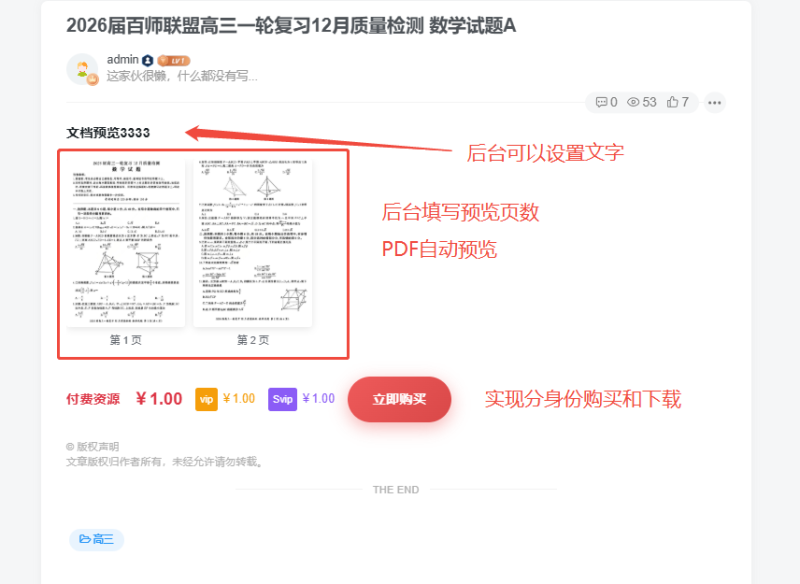Click the author bio text 这家伙很懒
This screenshot has height=584, width=800.
[x=182, y=76]
